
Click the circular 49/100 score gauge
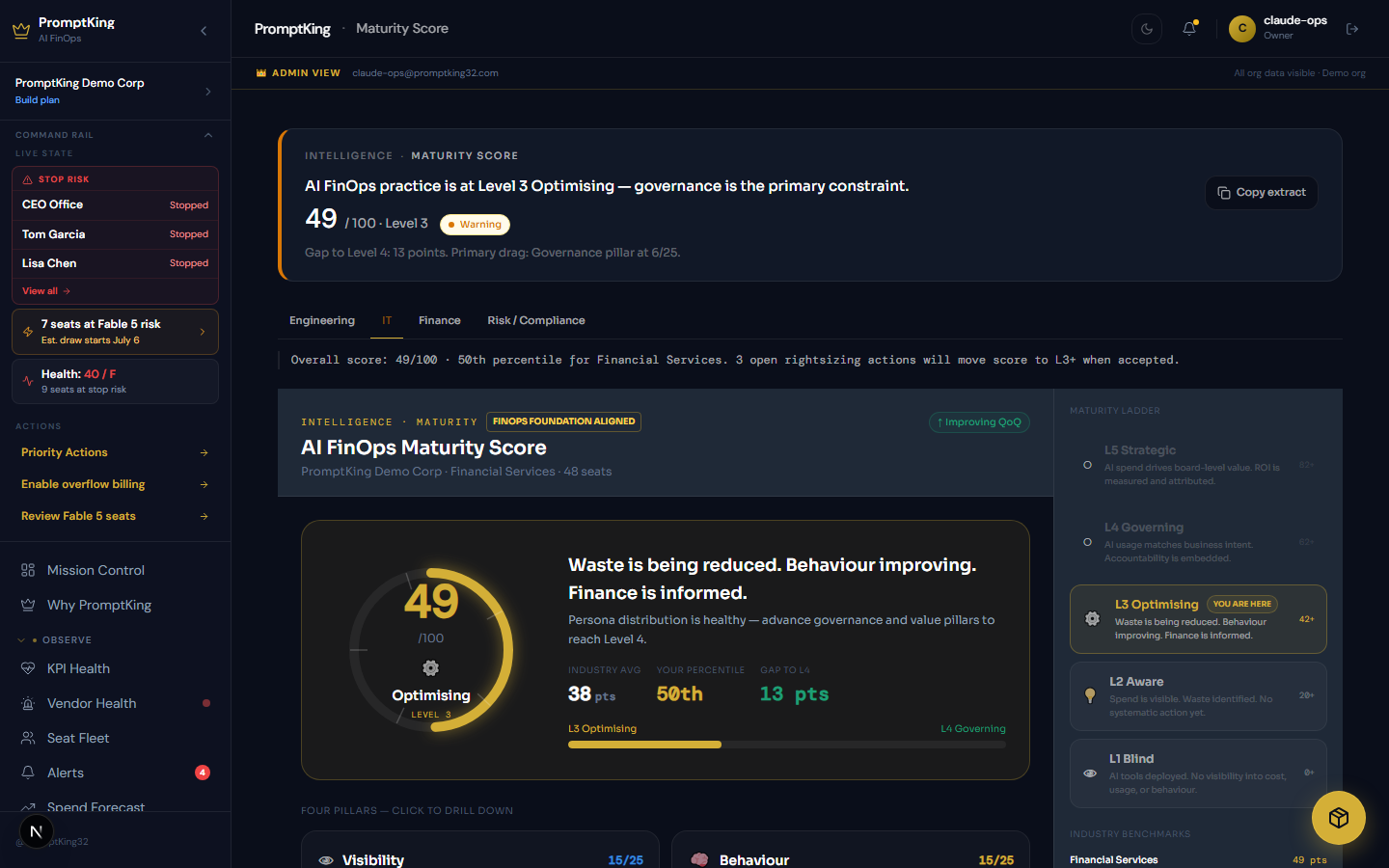coord(431,650)
